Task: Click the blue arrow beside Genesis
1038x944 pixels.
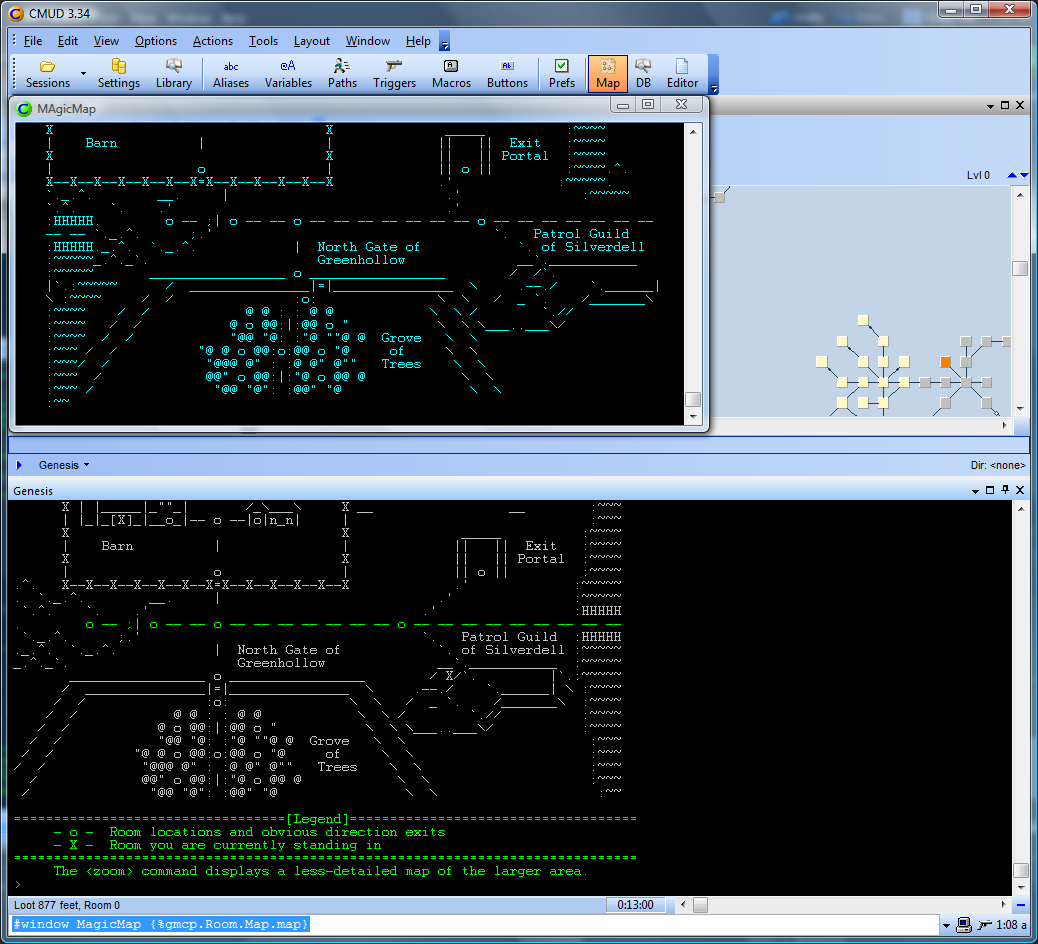Action: coord(19,465)
